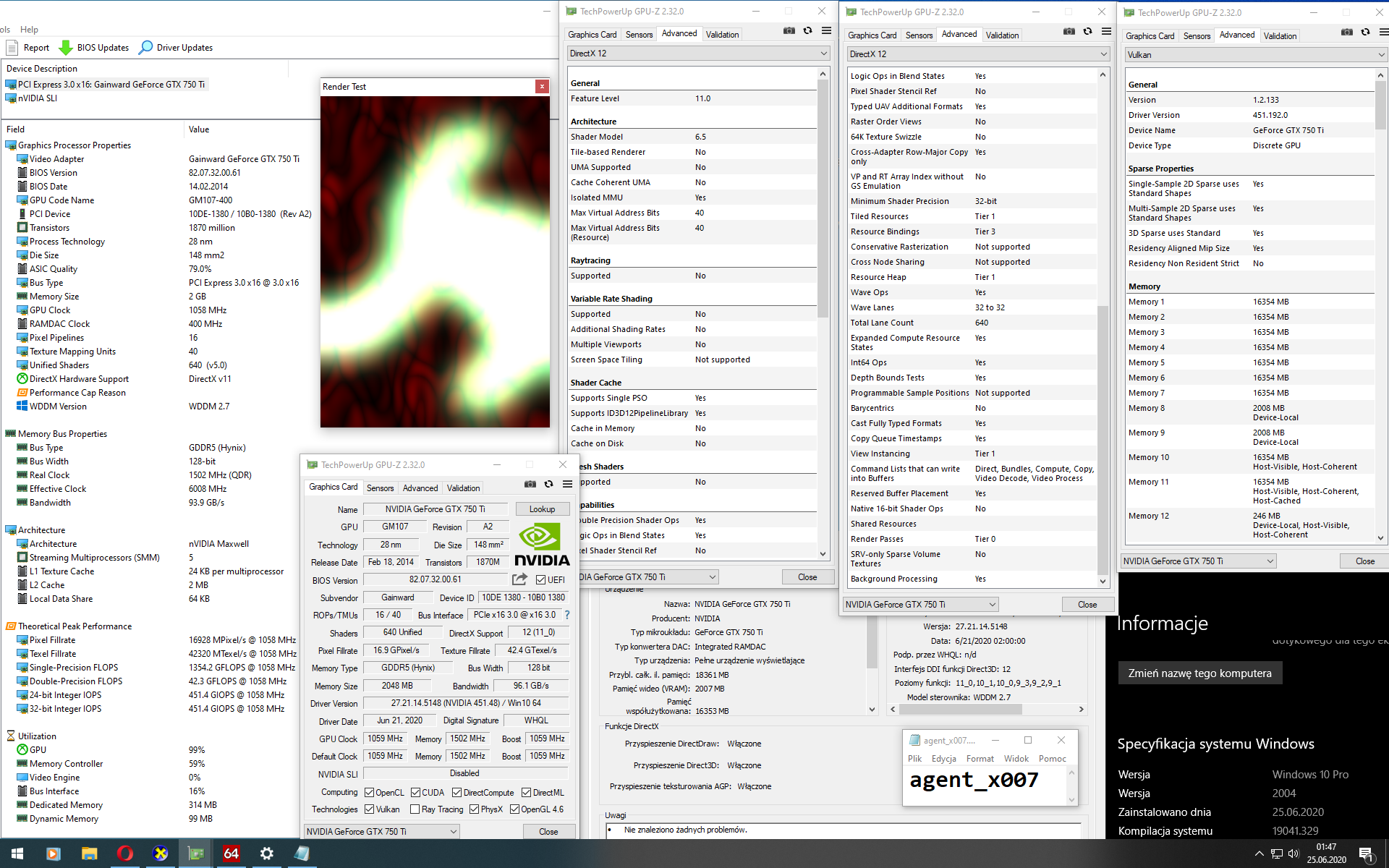Image resolution: width=1389 pixels, height=868 pixels.
Task: Click camera icon in the Vulkan GPU-Z window
Action: tap(1346, 32)
